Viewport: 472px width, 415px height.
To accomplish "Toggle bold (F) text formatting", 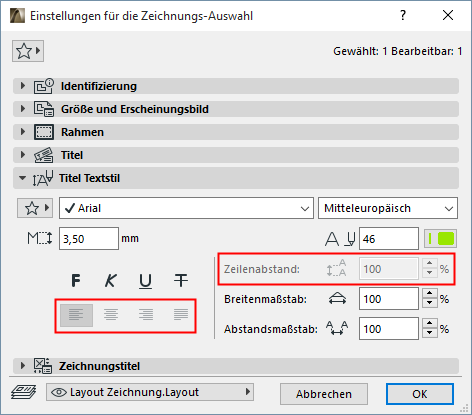I will click(76, 280).
